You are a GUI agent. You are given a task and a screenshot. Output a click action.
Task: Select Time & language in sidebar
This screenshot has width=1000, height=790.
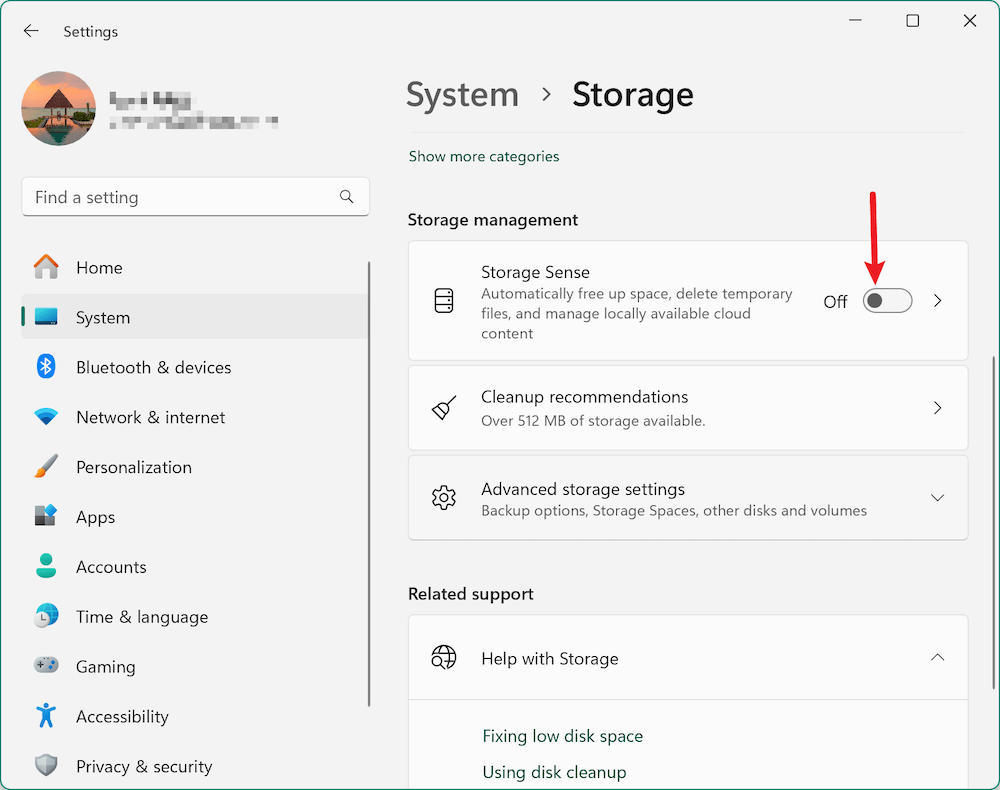[46, 617]
